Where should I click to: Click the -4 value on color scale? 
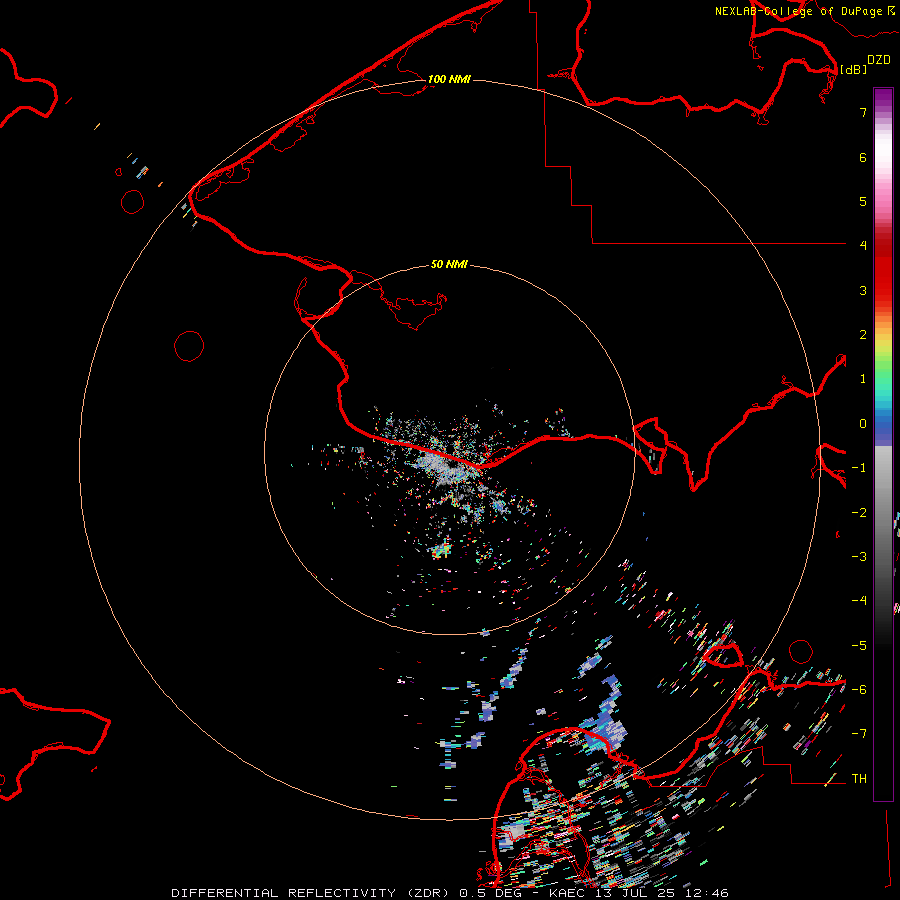pos(859,600)
